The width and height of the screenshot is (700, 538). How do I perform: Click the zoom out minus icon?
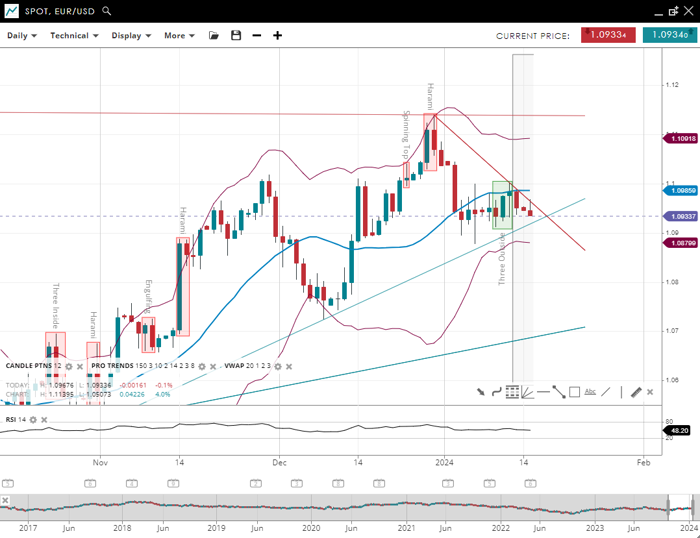tap(257, 35)
